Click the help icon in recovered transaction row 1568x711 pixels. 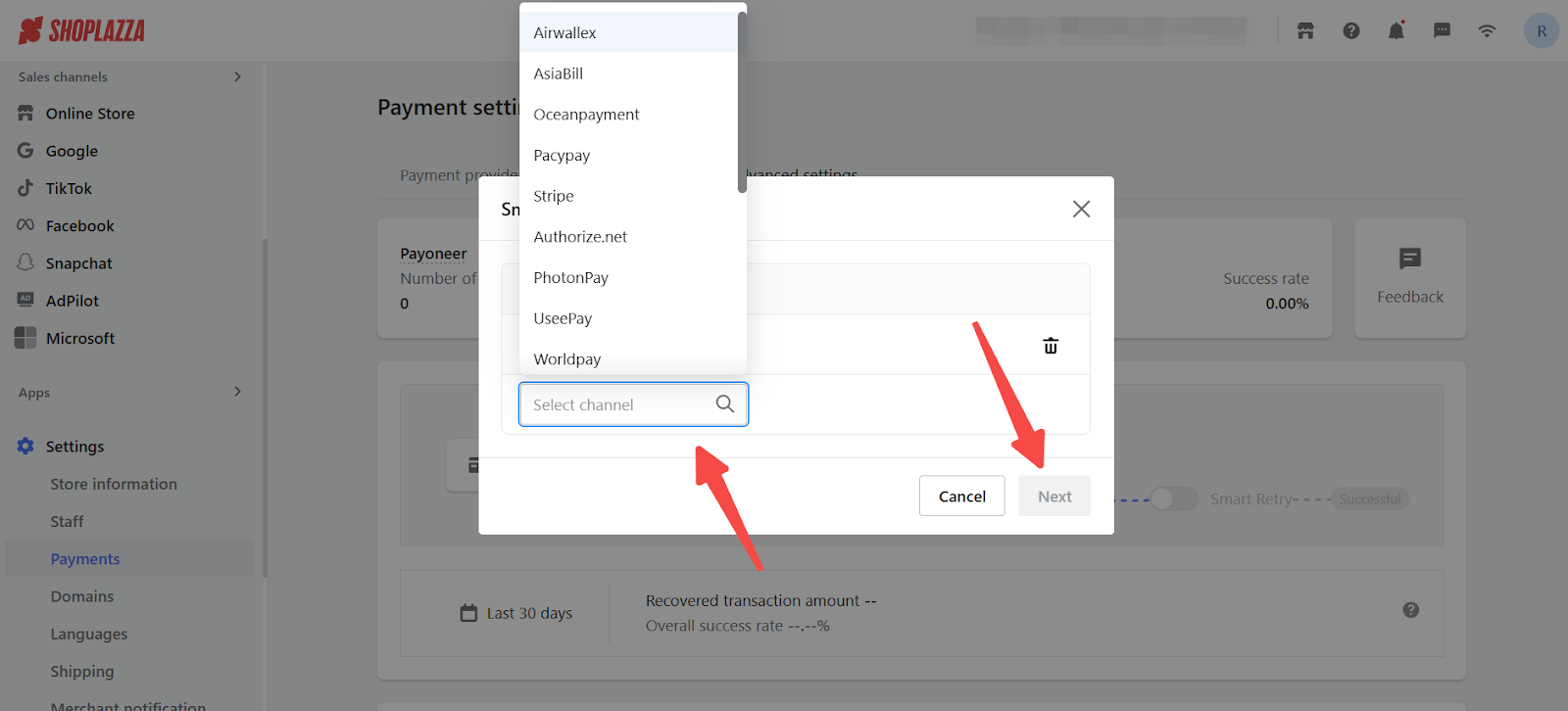point(1411,610)
